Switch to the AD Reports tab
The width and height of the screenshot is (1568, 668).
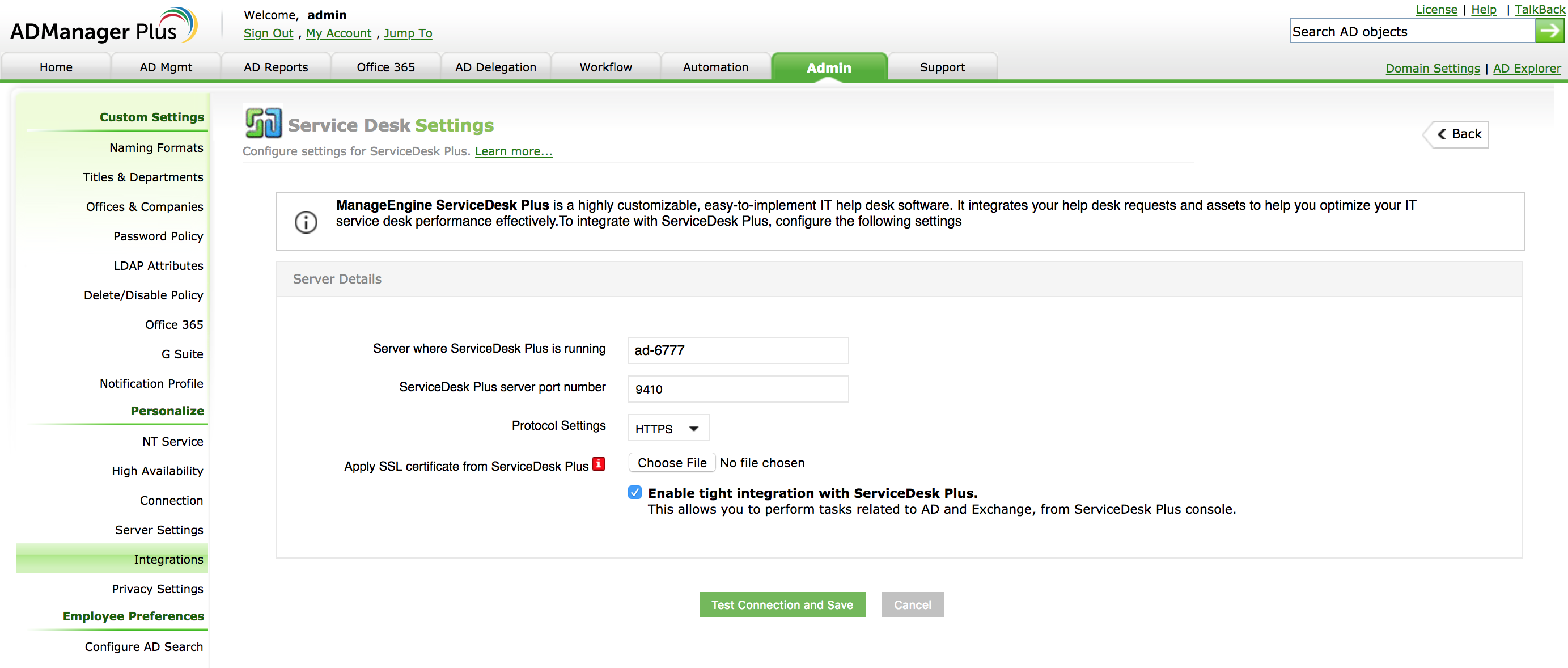coord(276,67)
